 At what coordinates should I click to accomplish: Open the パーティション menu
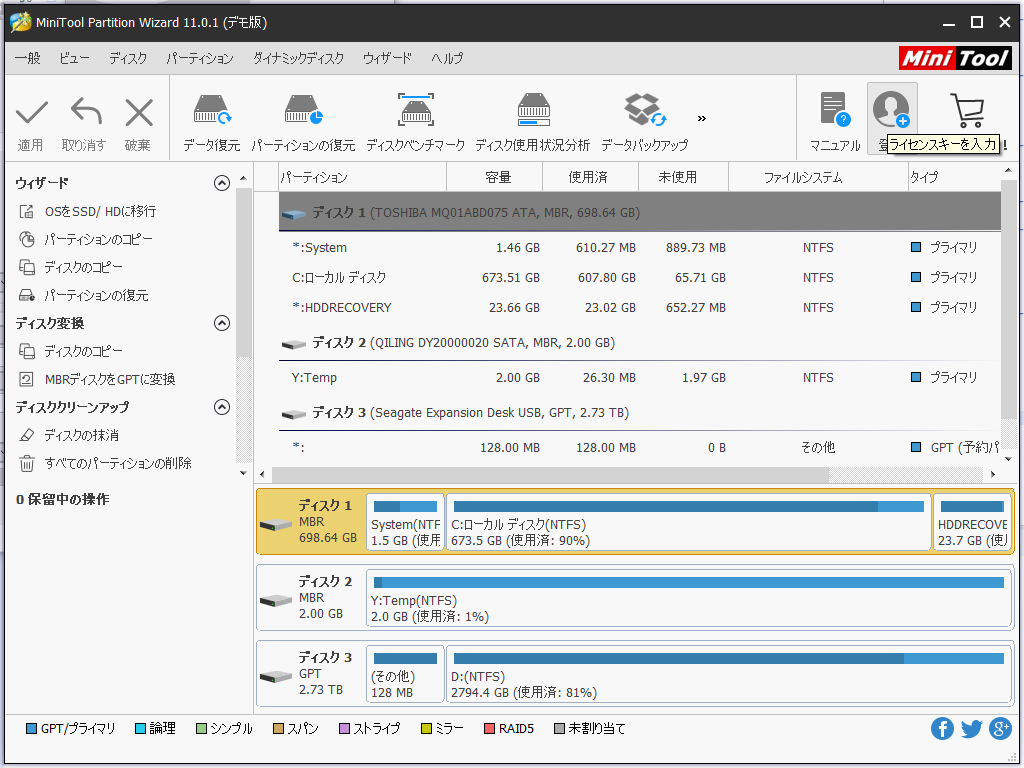click(x=200, y=58)
